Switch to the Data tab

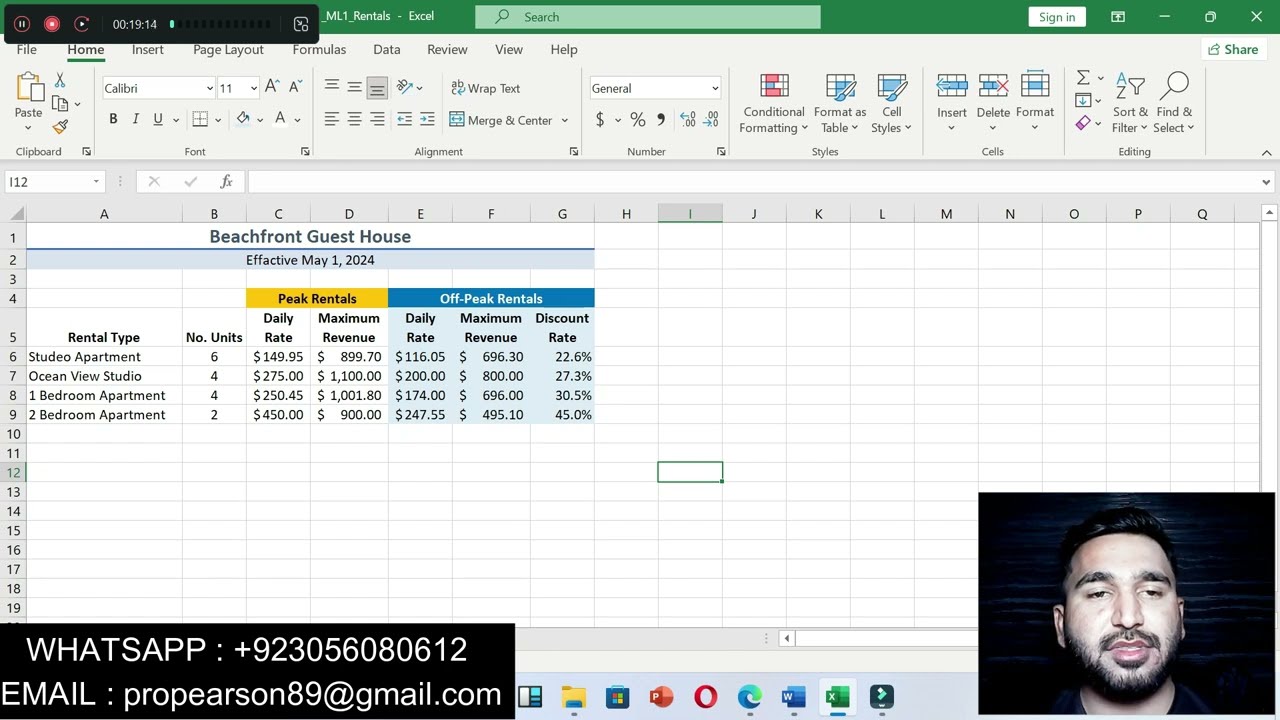click(x=387, y=49)
